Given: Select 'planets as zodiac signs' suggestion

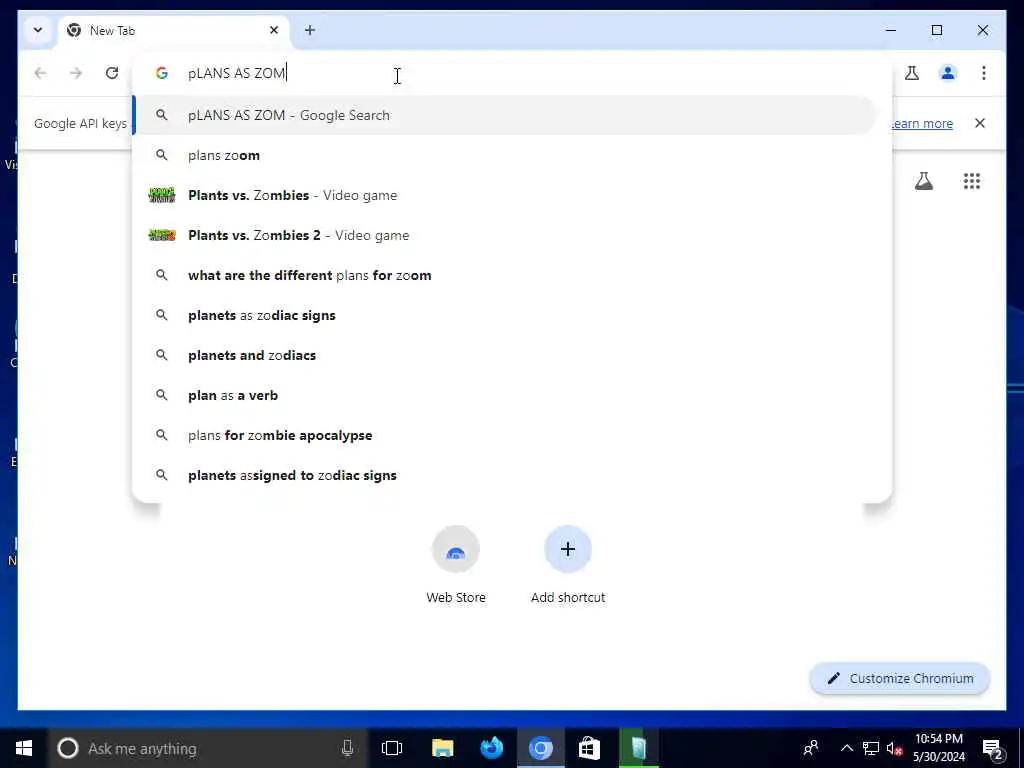Looking at the screenshot, I should pyautogui.click(x=504, y=315).
